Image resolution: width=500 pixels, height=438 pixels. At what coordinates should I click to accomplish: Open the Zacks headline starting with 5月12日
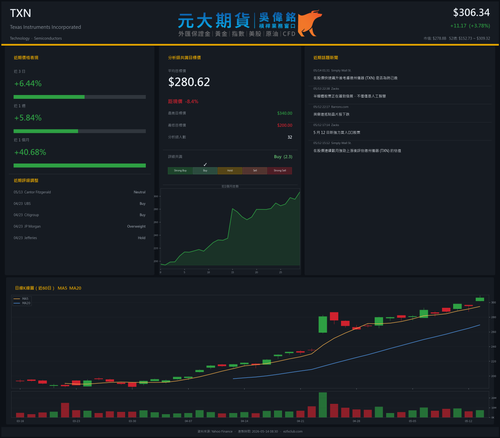click(x=337, y=132)
